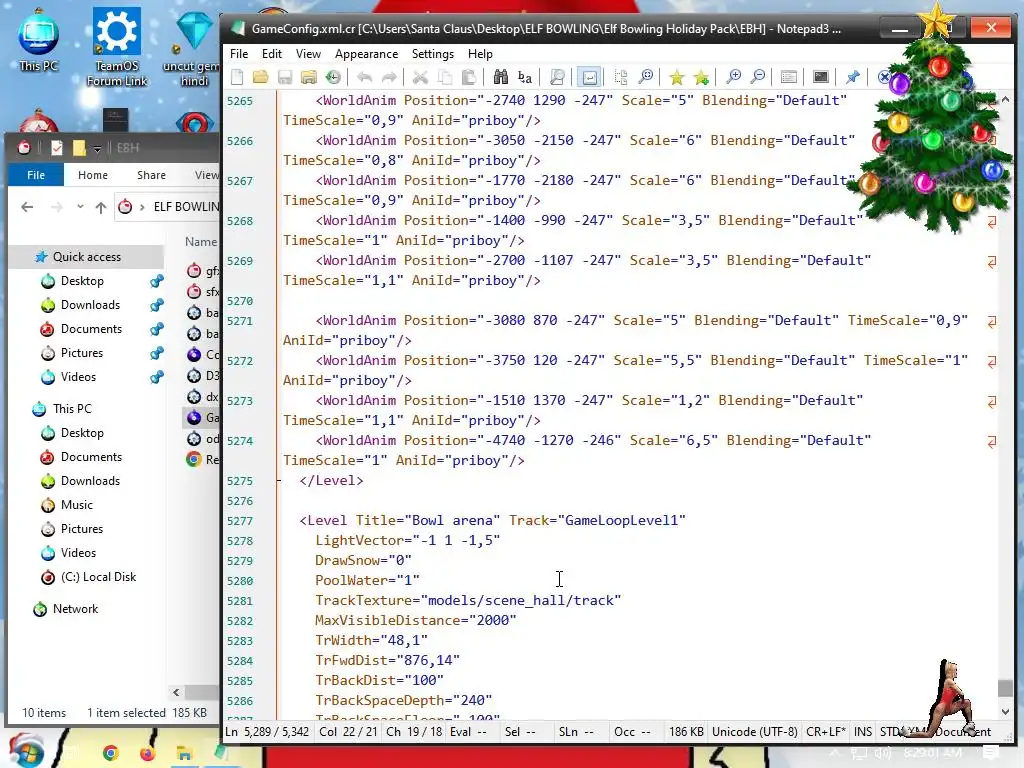This screenshot has height=768, width=1024.
Task: Open the File tab in Explorer window
Action: [x=36, y=175]
